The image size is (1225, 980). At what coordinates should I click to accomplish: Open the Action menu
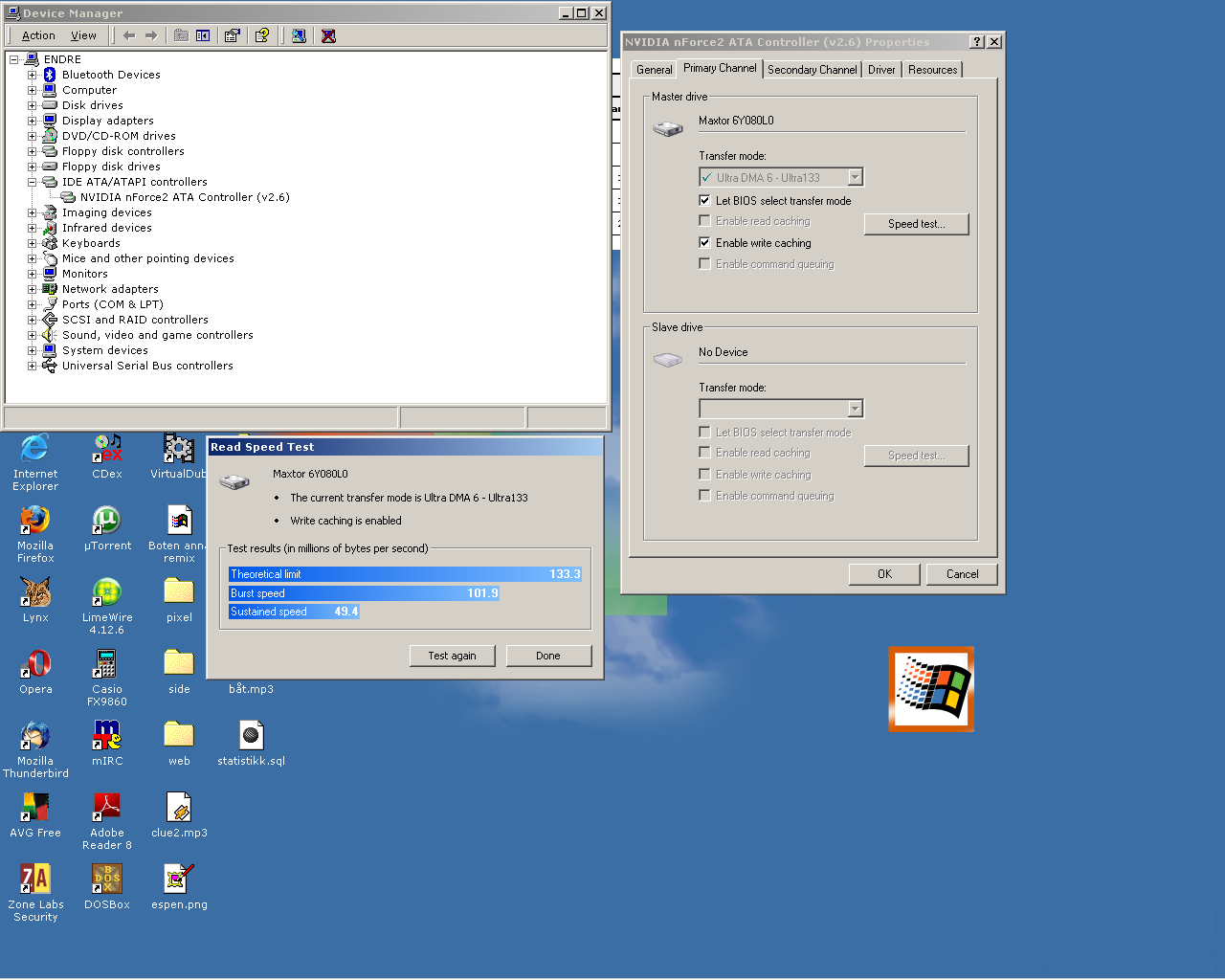38,35
